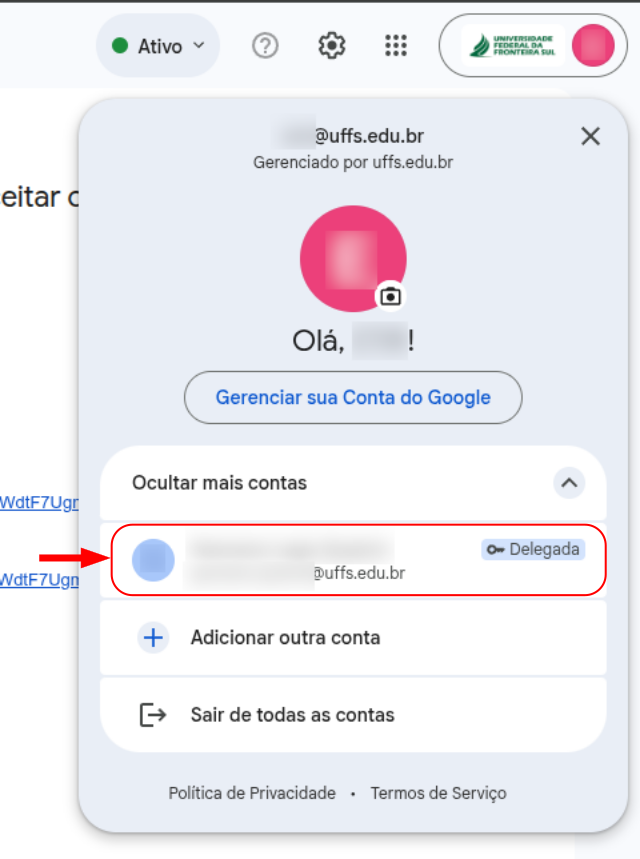The image size is (640, 859).
Task: Choose Adicionar outra conta
Action: pos(353,638)
